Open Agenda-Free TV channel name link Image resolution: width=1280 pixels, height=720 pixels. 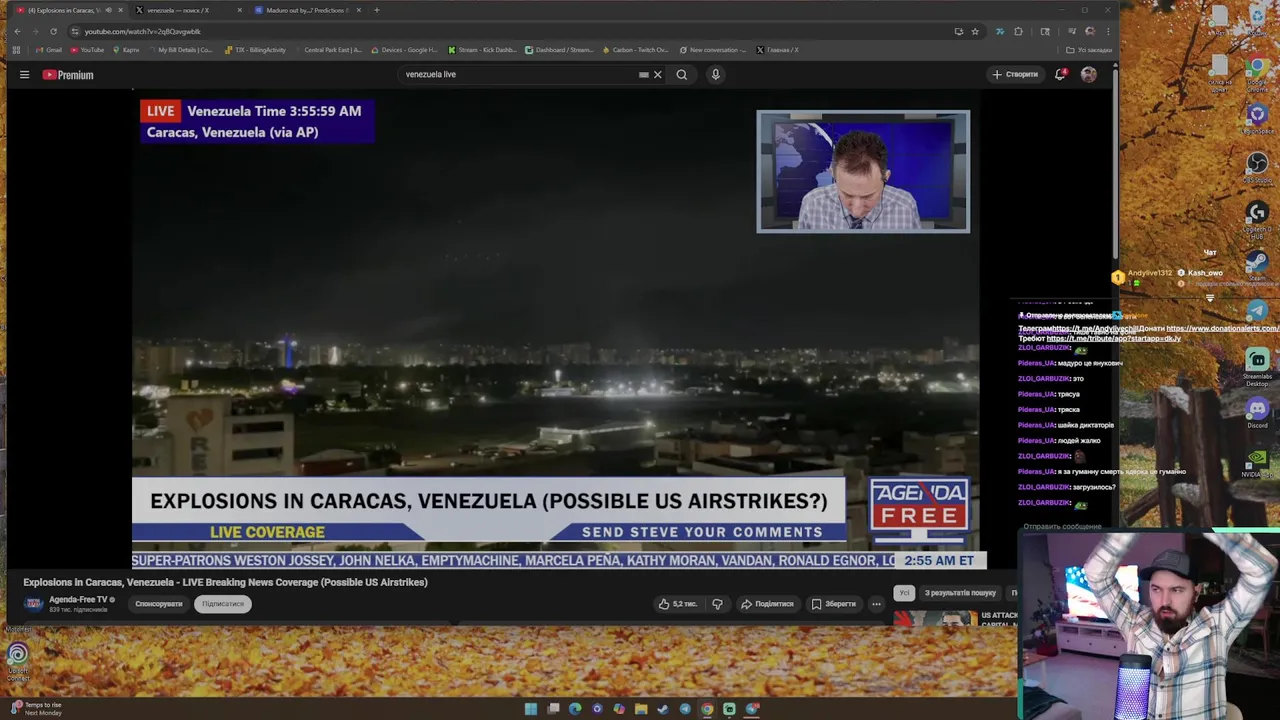click(x=81, y=599)
